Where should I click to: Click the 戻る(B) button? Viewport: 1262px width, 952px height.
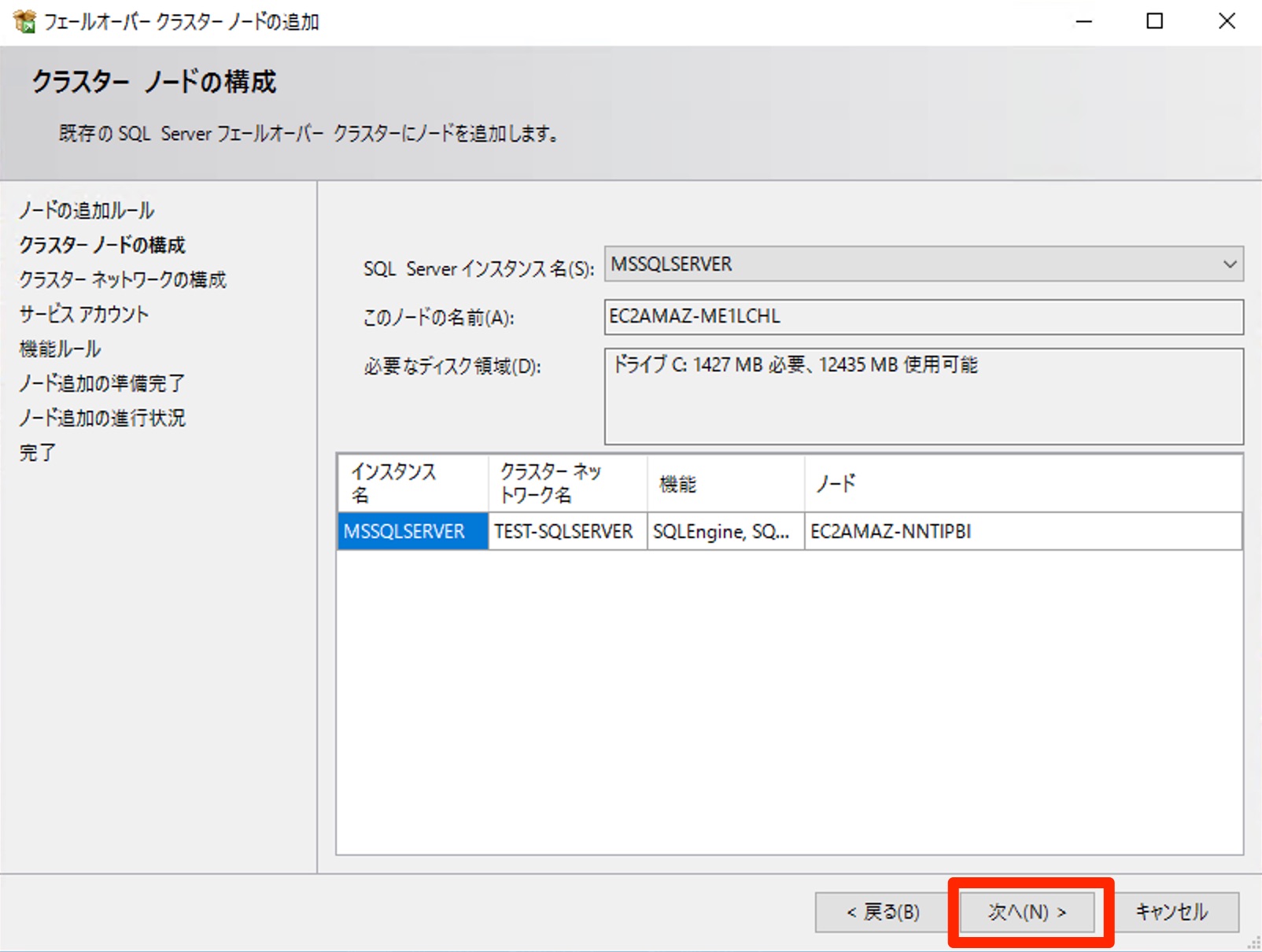tap(879, 913)
